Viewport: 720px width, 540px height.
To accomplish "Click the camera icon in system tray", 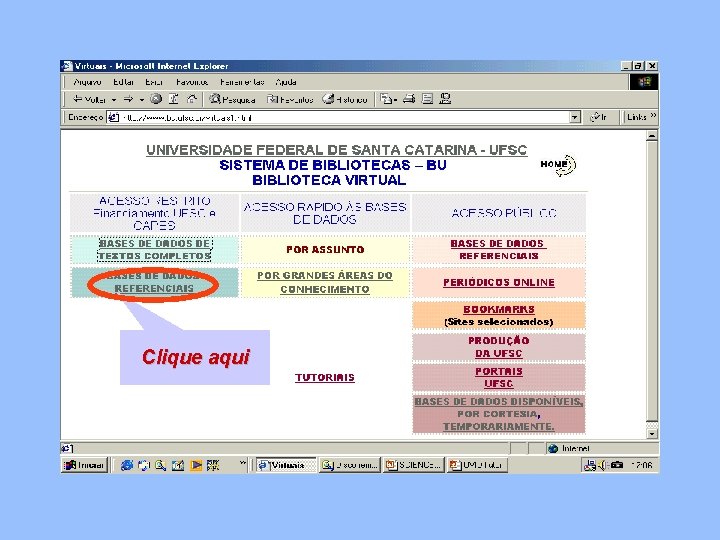I will (x=617, y=465).
